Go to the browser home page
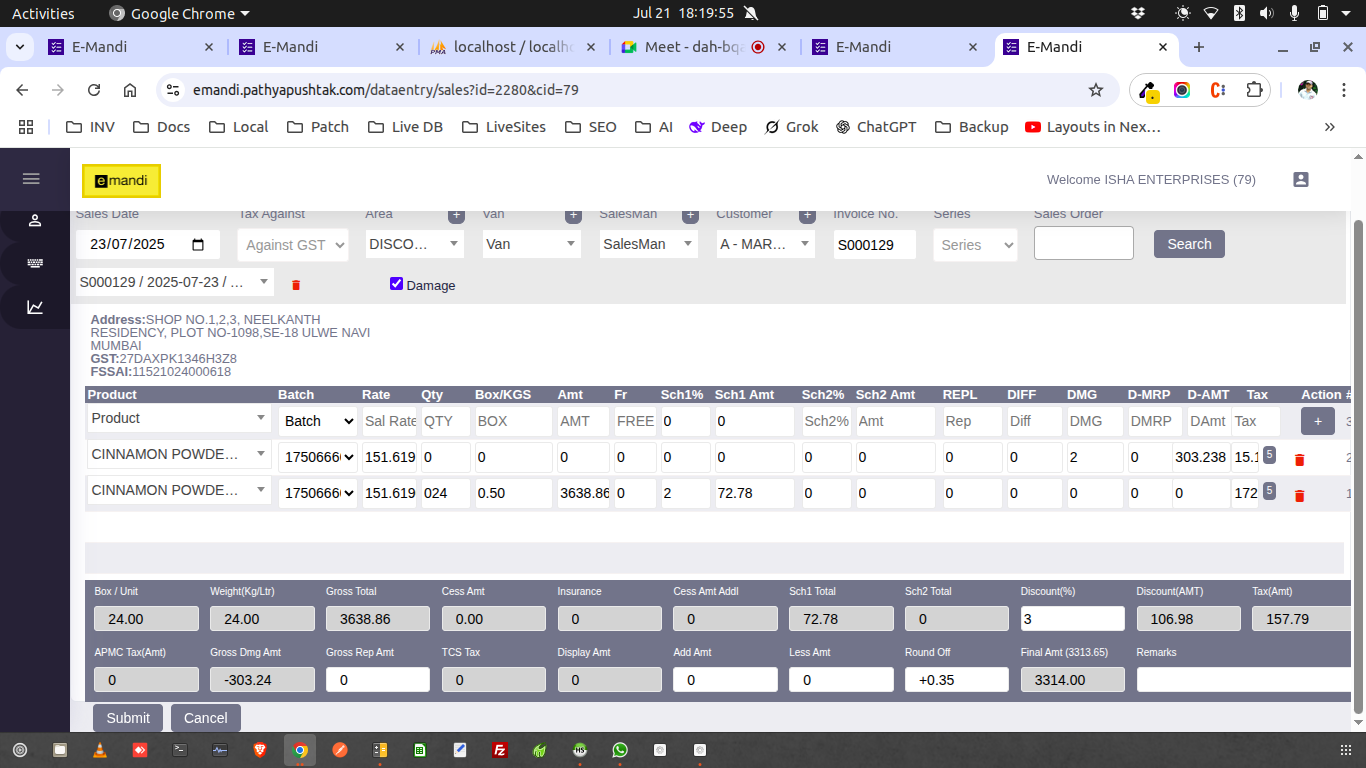 pyautogui.click(x=130, y=90)
